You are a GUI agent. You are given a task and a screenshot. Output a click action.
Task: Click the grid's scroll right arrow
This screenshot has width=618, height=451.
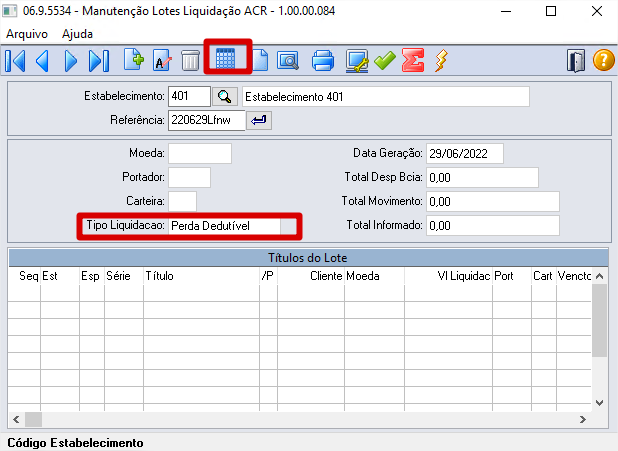pyautogui.click(x=583, y=419)
